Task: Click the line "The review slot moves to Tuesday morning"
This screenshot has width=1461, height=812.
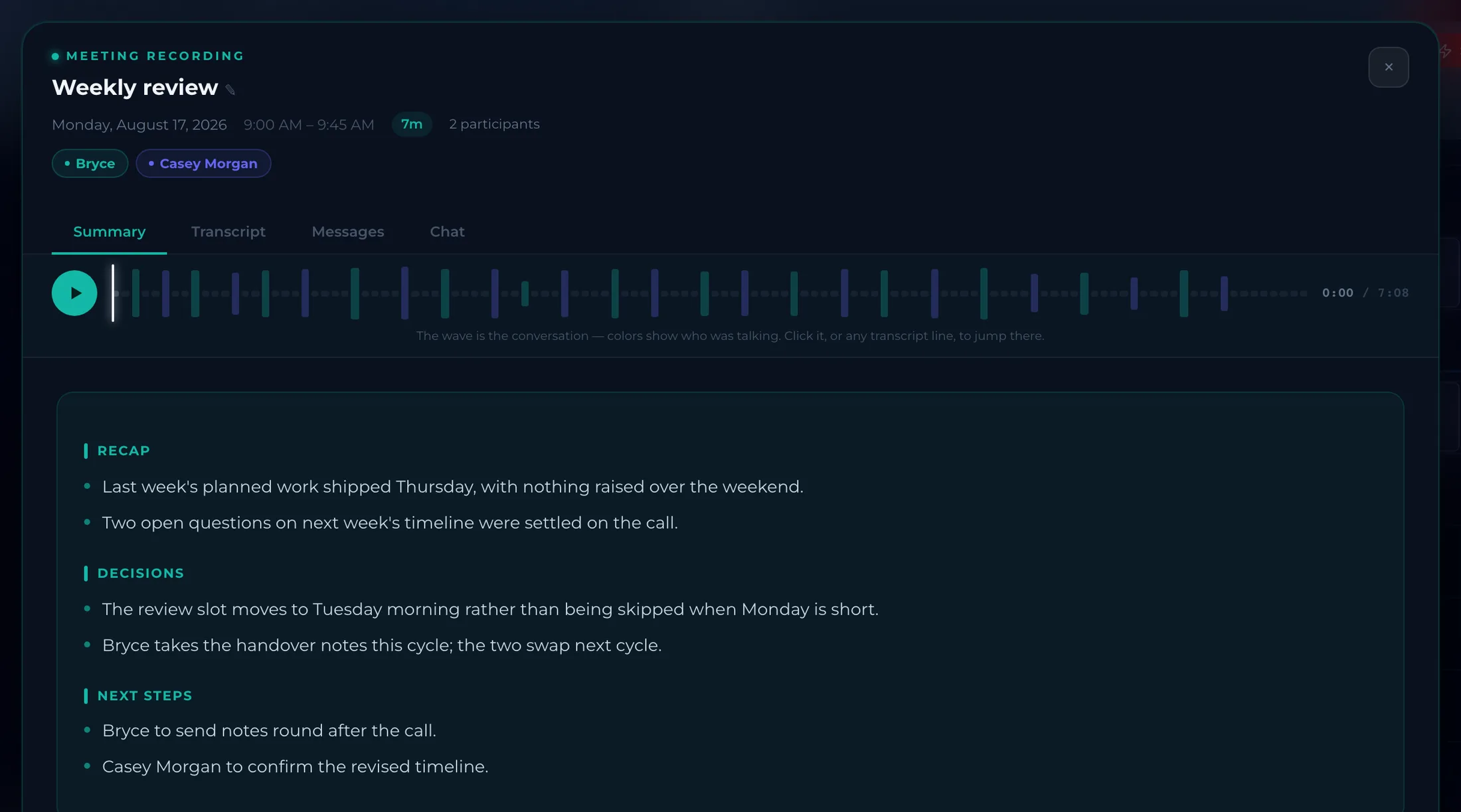Action: pyautogui.click(x=490, y=609)
